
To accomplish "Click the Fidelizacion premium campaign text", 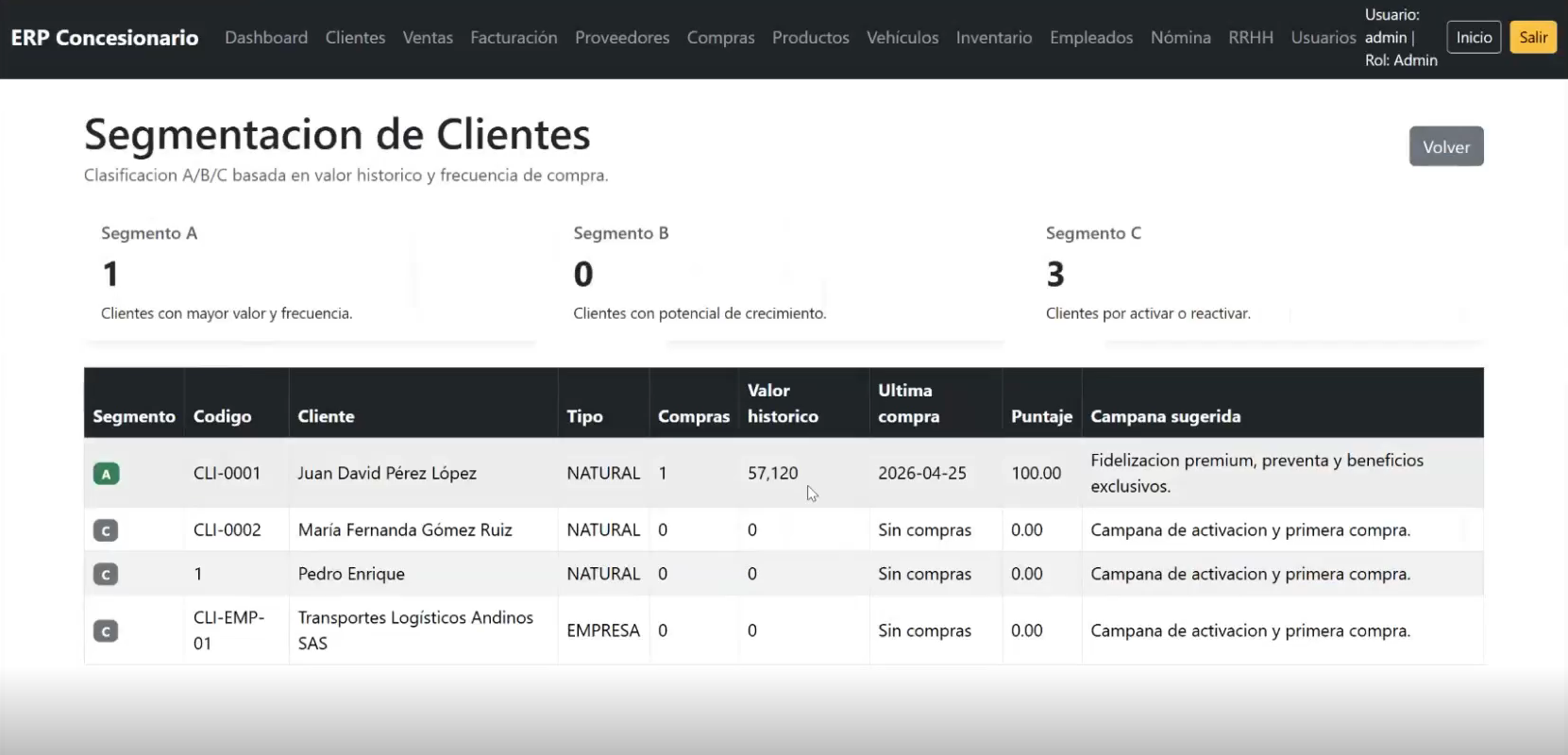I will 1256,473.
